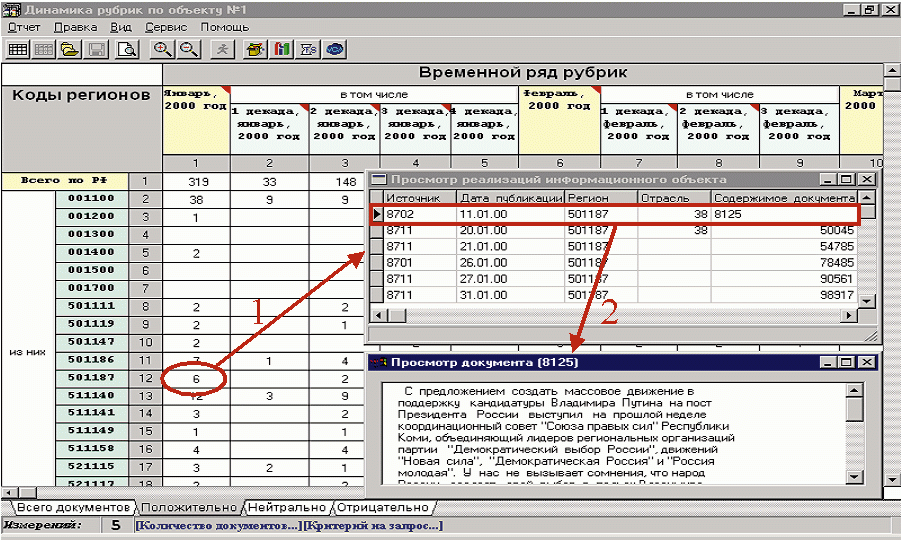Open the Помощь menu
The height and width of the screenshot is (540, 901).
225,27
